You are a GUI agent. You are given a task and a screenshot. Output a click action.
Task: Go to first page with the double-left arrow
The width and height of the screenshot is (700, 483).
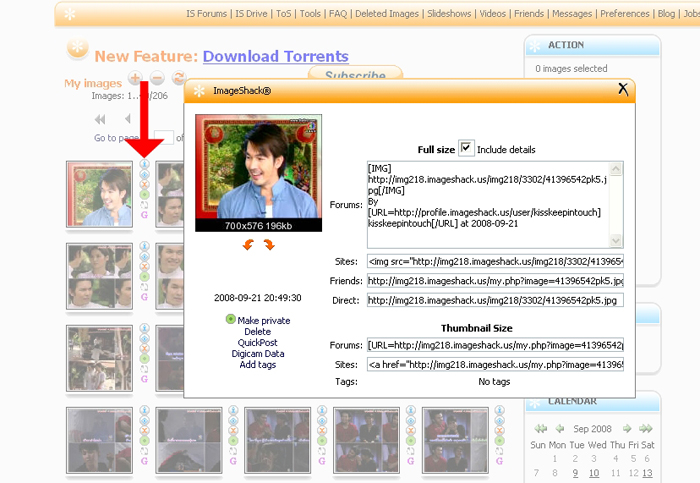(100, 119)
